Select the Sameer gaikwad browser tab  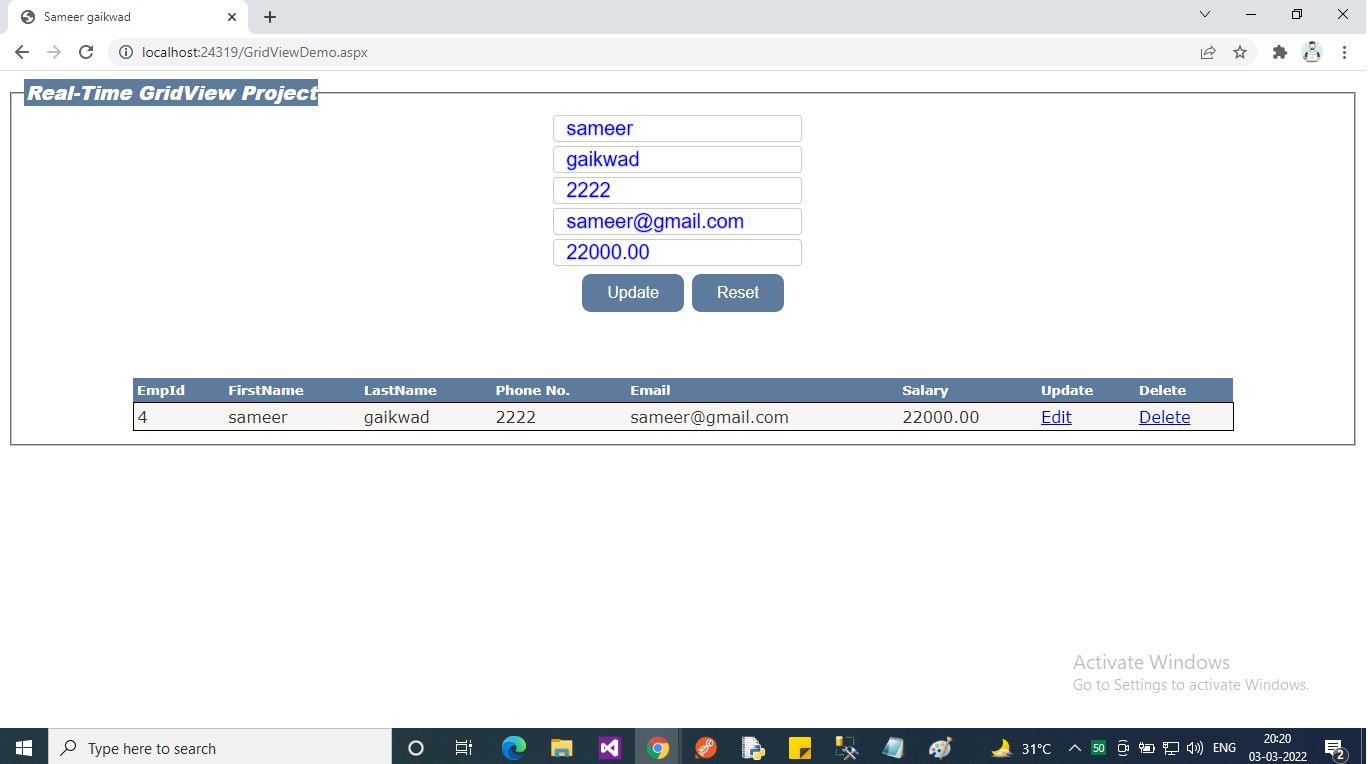[128, 17]
